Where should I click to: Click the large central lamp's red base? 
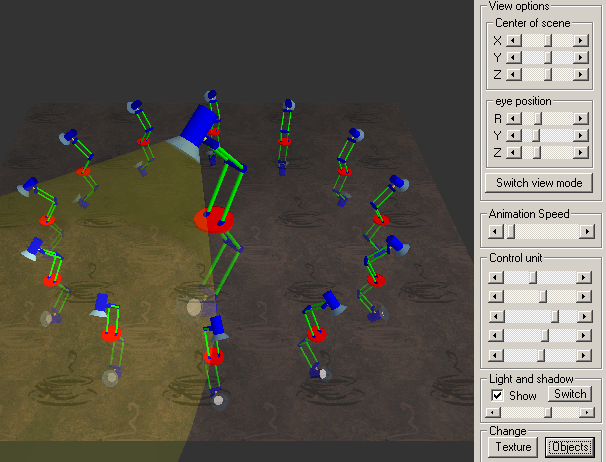(213, 220)
